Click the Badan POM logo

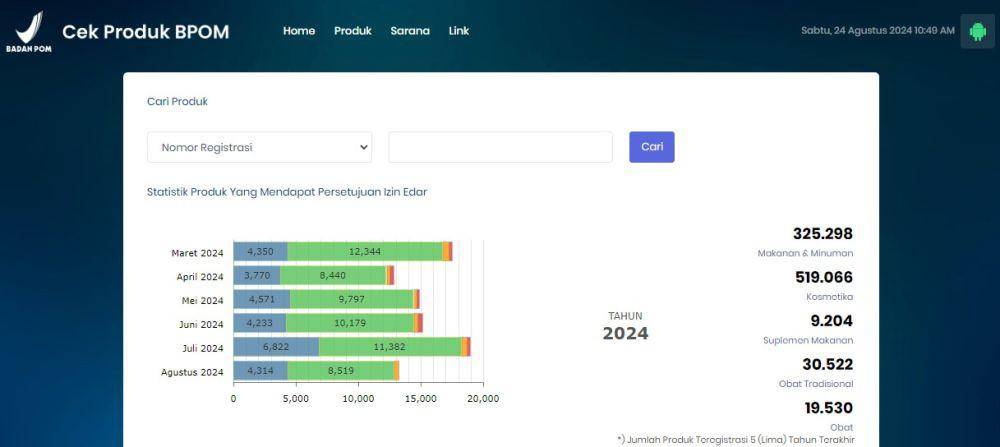(x=29, y=31)
